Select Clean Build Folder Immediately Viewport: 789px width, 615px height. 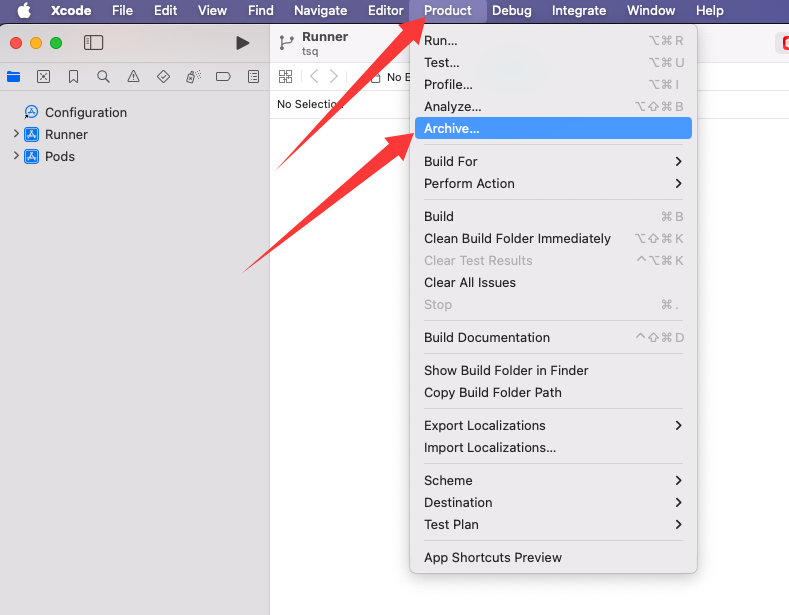pos(517,238)
